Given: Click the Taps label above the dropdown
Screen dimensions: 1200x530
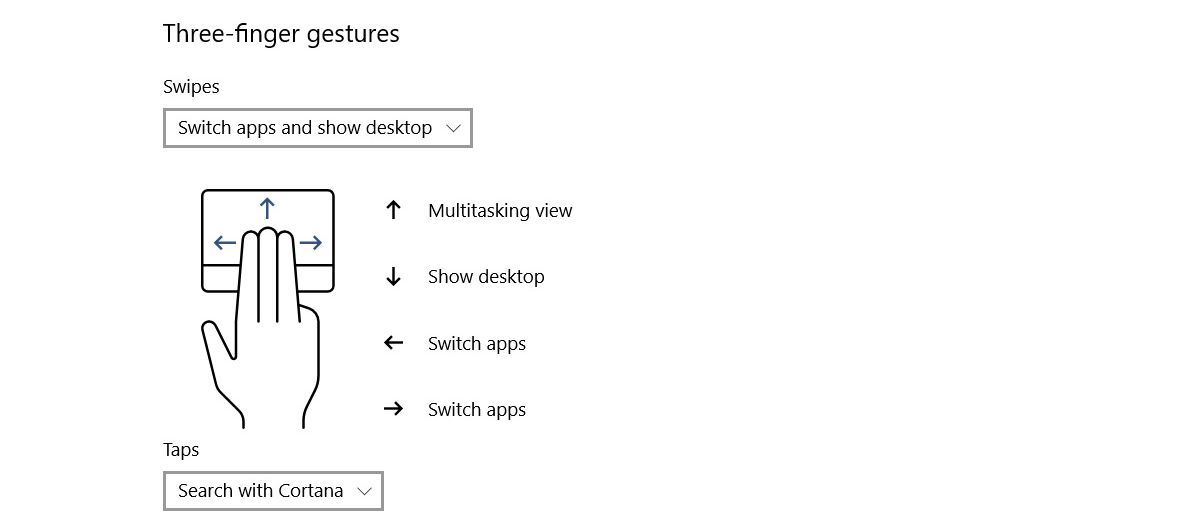Looking at the screenshot, I should (x=181, y=450).
